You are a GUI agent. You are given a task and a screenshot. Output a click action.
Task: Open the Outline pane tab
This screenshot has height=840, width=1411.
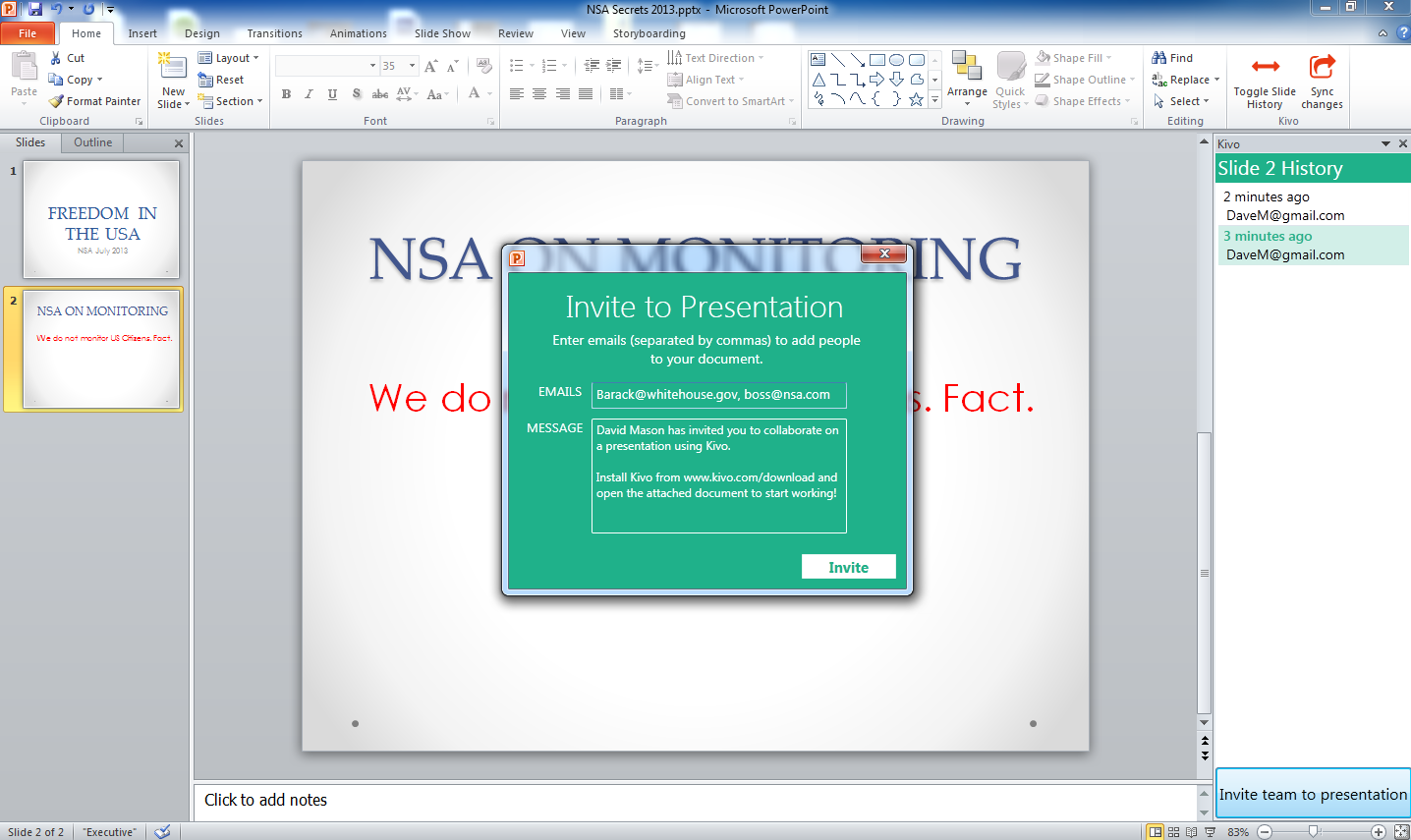(93, 142)
